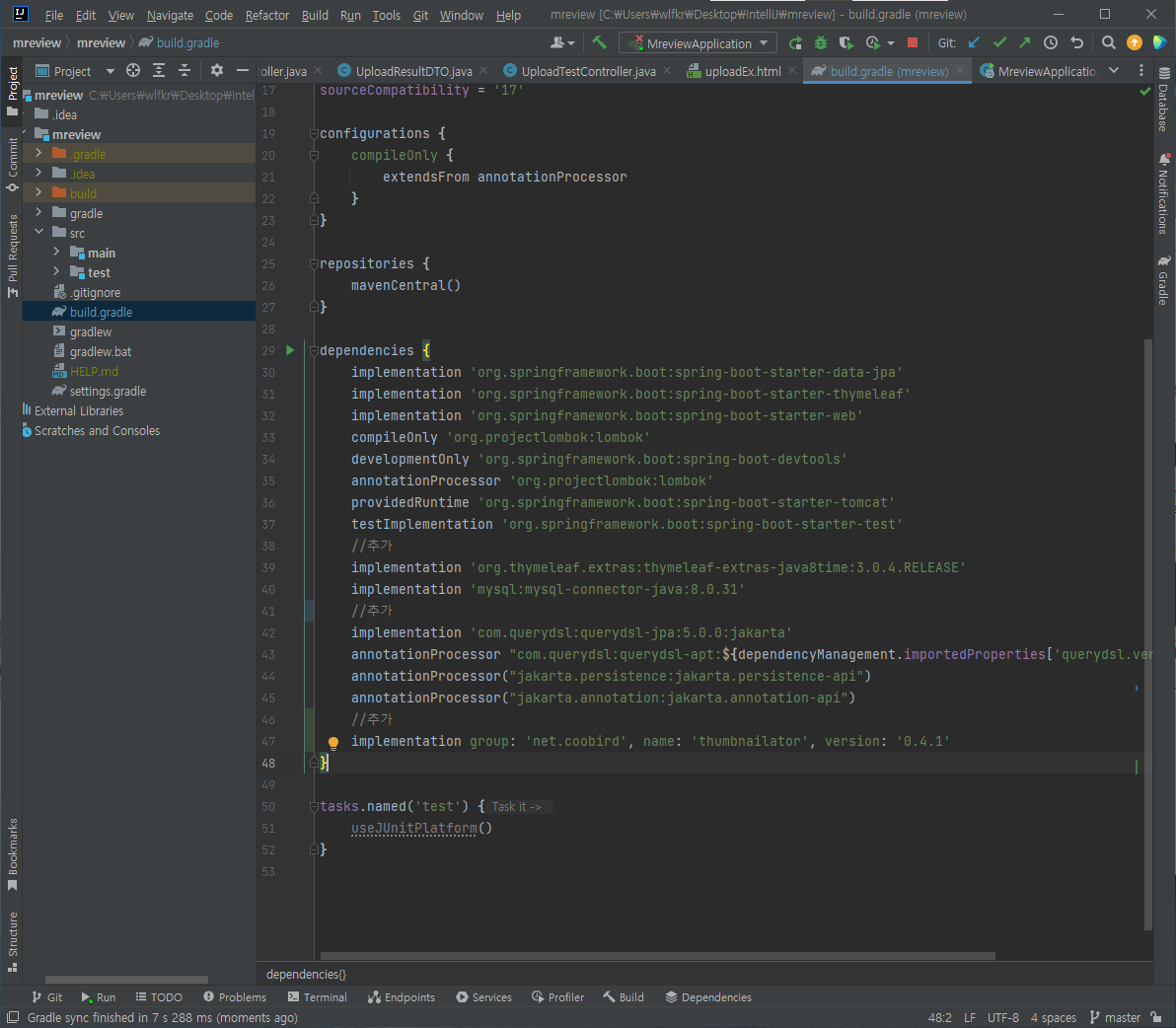The width and height of the screenshot is (1176, 1028).
Task: Open the Tools menu
Action: 387,15
